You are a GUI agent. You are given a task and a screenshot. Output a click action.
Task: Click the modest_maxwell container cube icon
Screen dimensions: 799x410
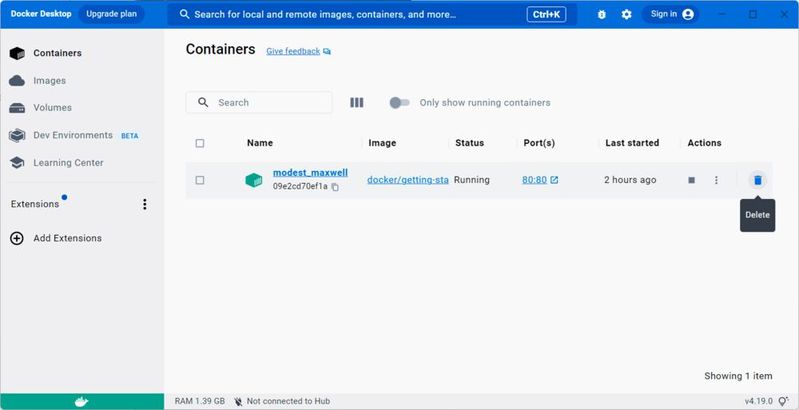(x=254, y=180)
